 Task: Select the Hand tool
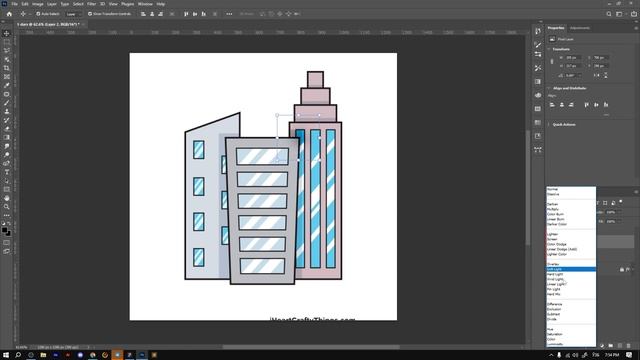[x=7, y=198]
